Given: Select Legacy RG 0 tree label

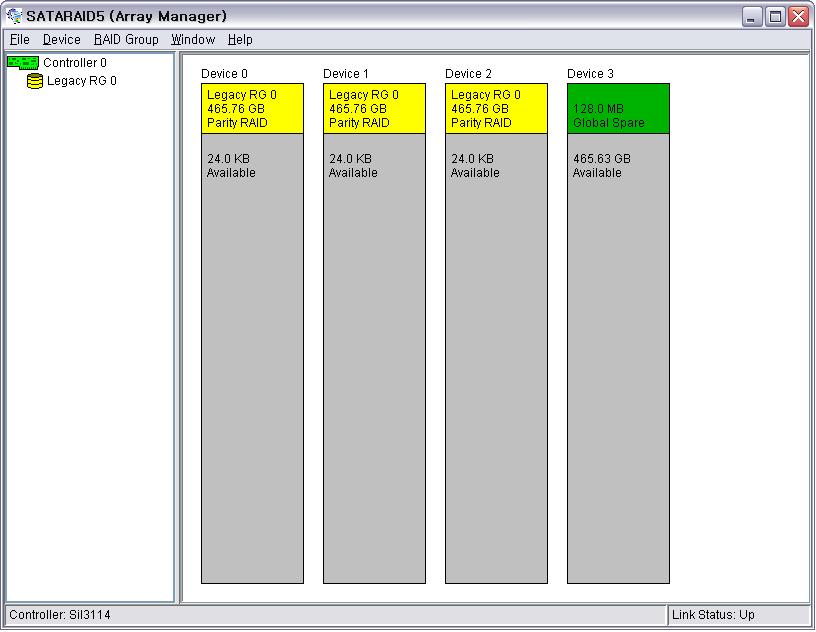Looking at the screenshot, I should click(x=82, y=81).
